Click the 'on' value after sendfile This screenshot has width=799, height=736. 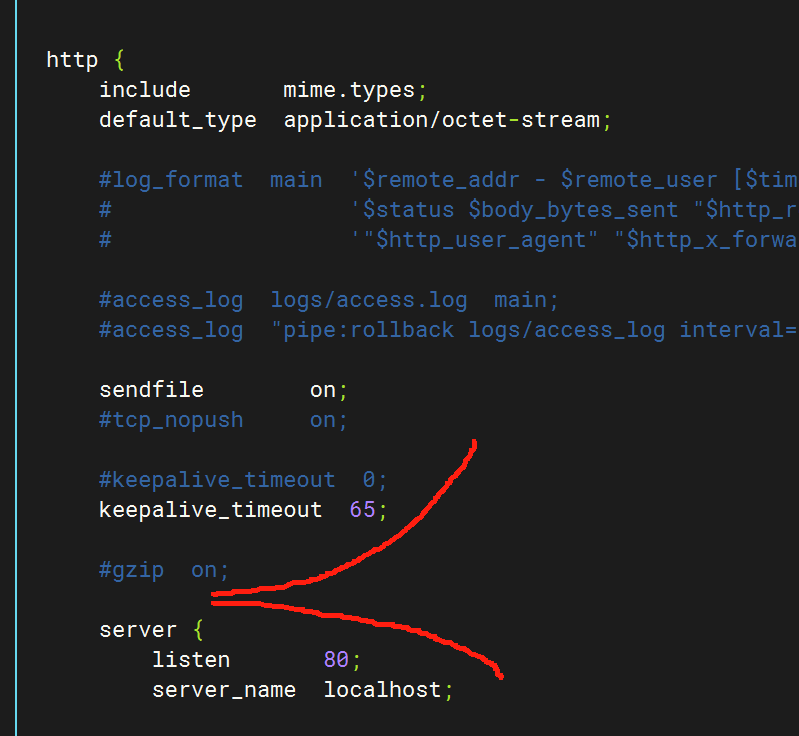pyautogui.click(x=323, y=390)
